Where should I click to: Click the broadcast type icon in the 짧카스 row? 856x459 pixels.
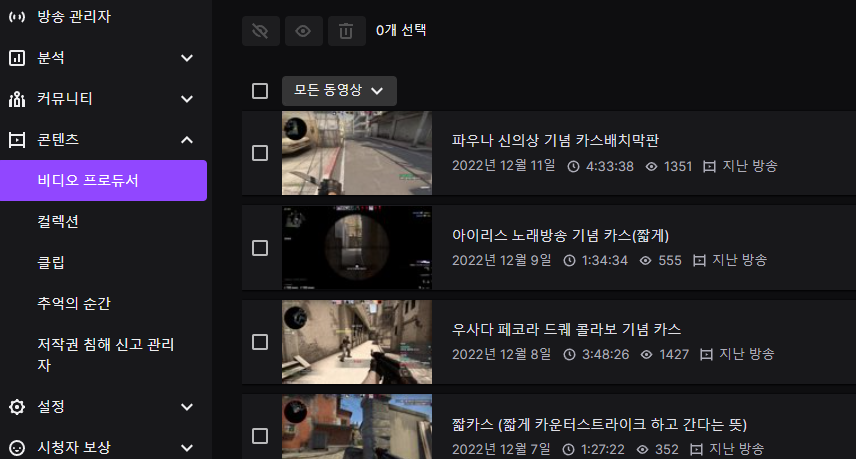[696, 449]
